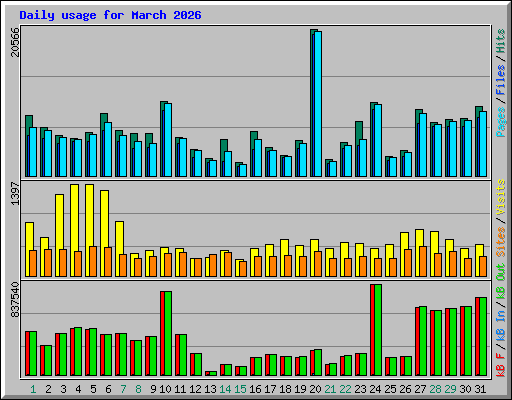Click the Y-axis value 837540
The image size is (512, 400).
[x=15, y=300]
